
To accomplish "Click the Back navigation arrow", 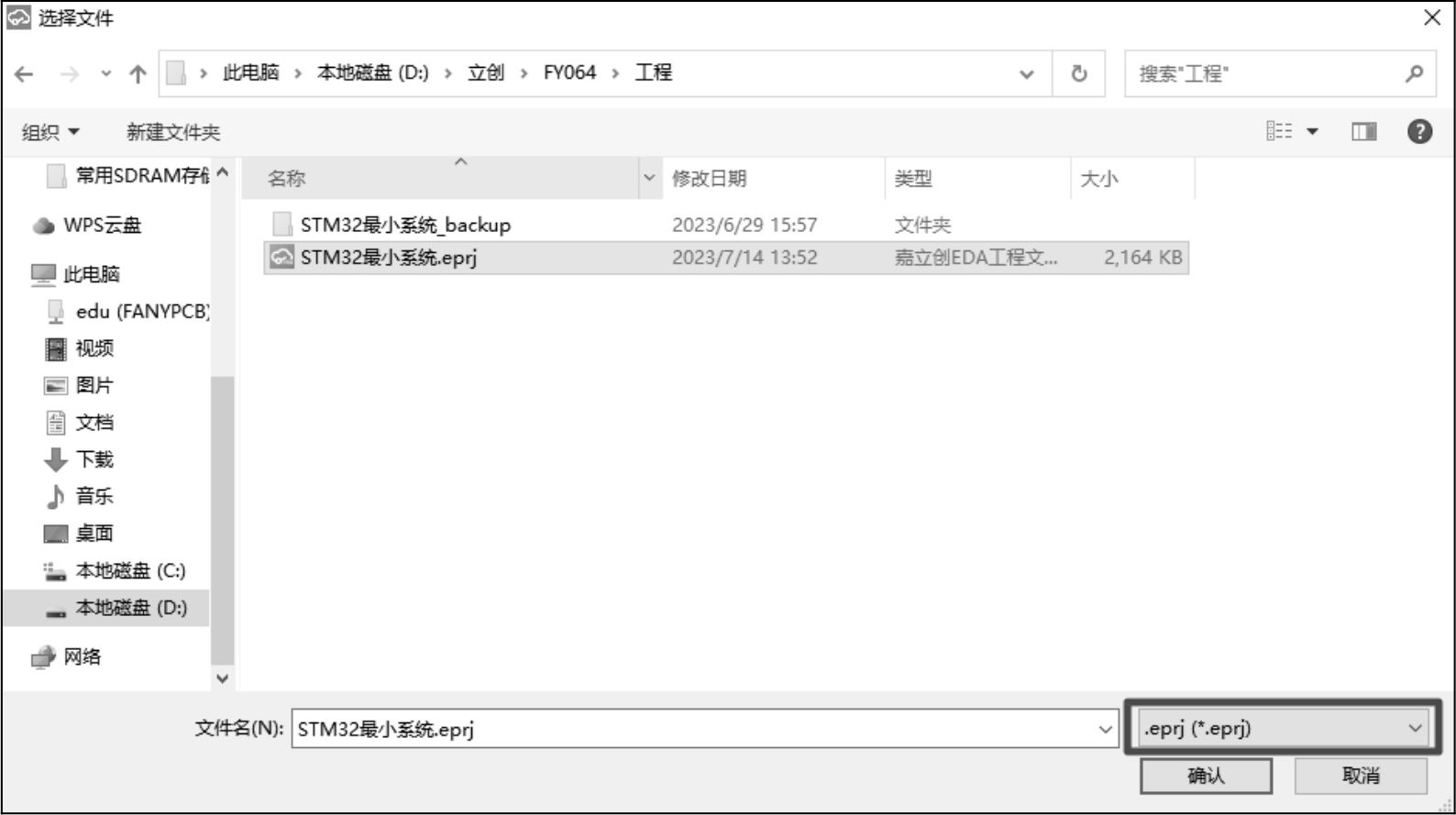I will 25,74.
